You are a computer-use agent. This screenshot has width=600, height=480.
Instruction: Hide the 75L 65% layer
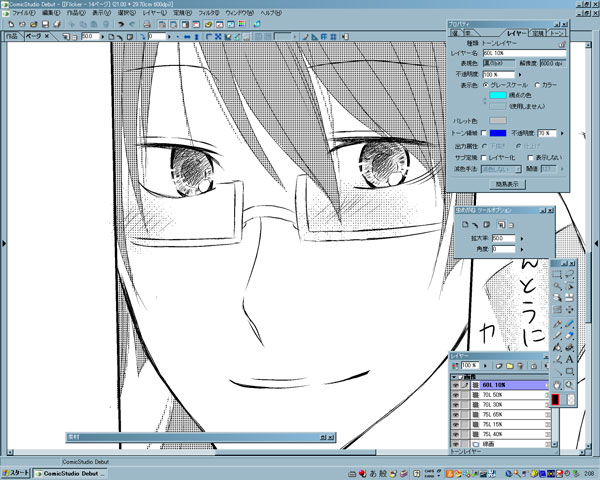coord(455,415)
